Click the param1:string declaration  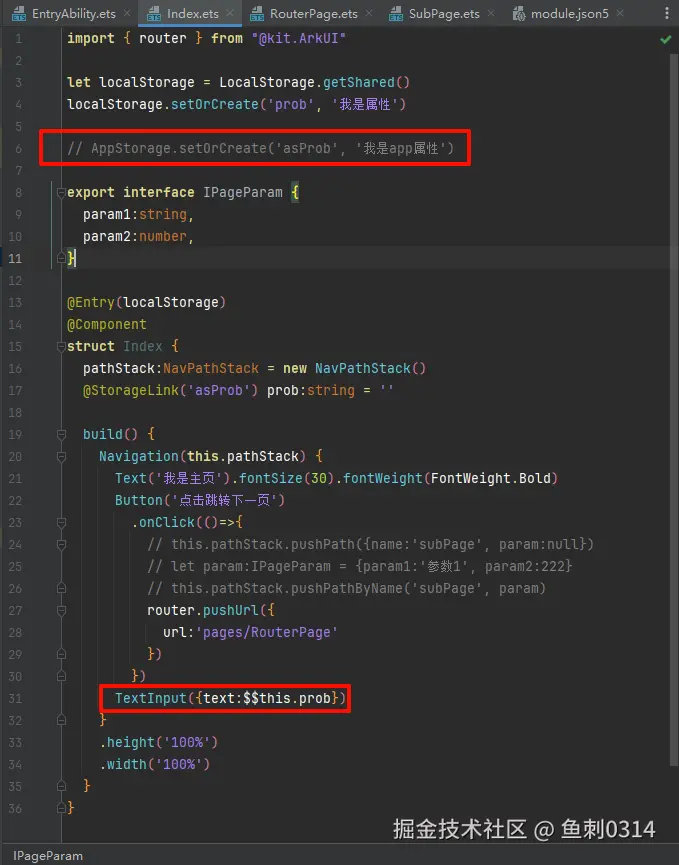tap(138, 215)
